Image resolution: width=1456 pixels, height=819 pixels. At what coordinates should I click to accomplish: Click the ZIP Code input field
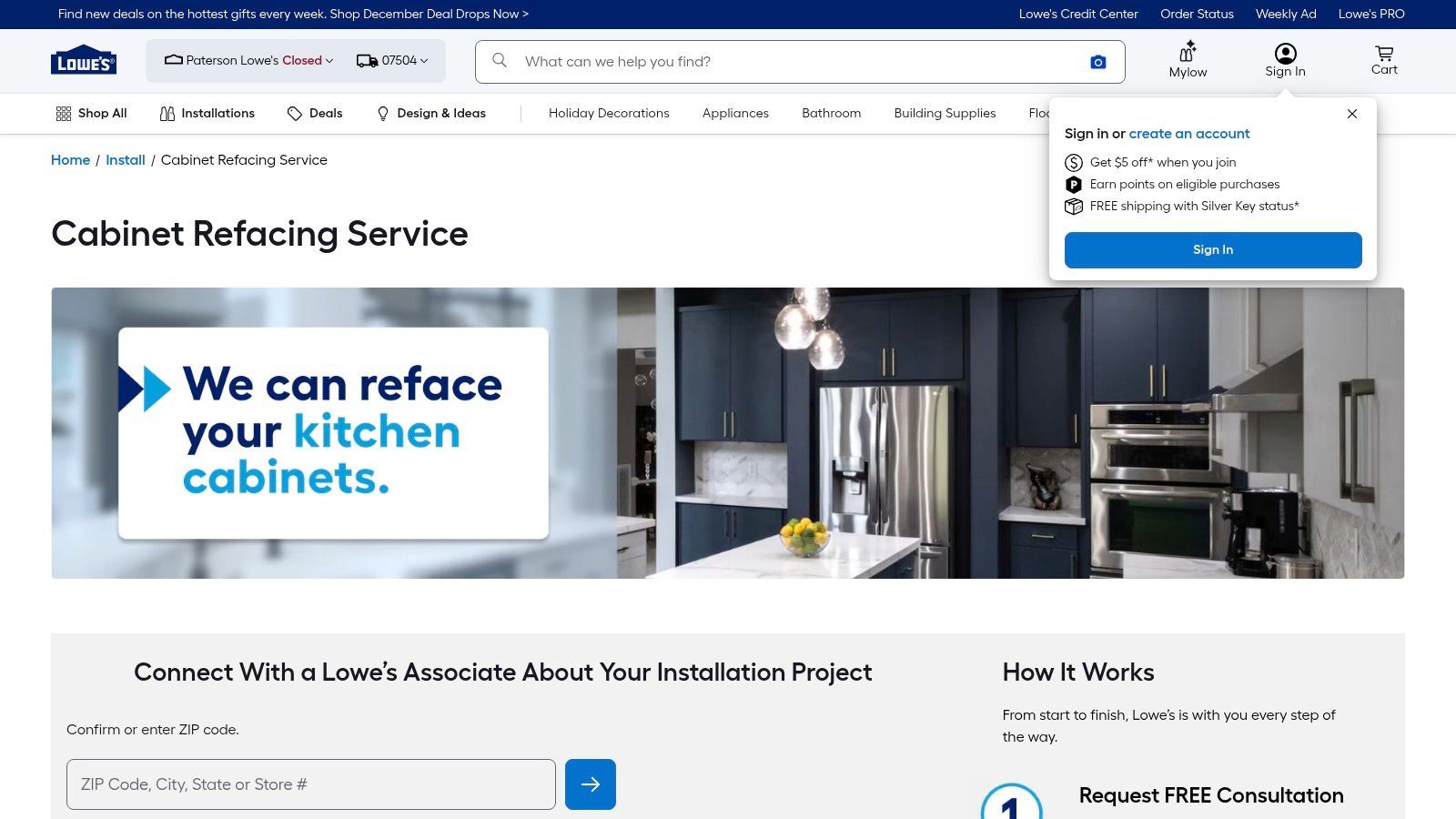(310, 784)
